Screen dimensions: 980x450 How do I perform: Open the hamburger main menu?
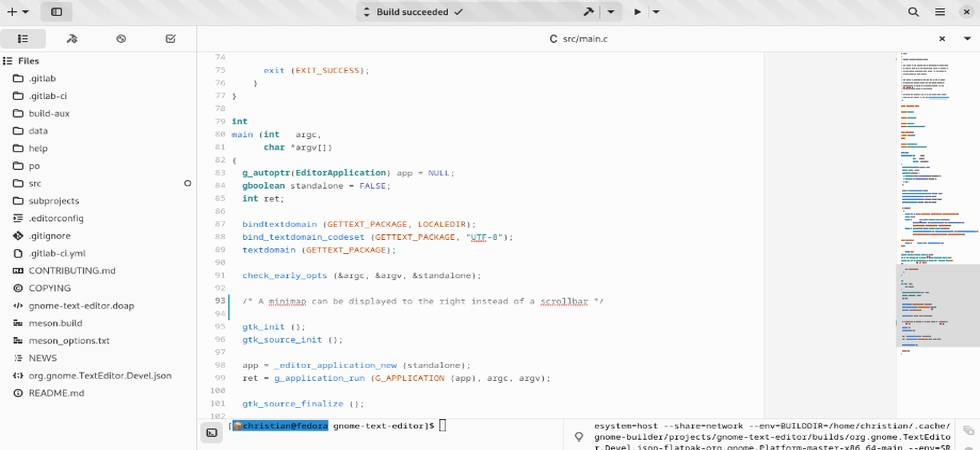point(939,12)
